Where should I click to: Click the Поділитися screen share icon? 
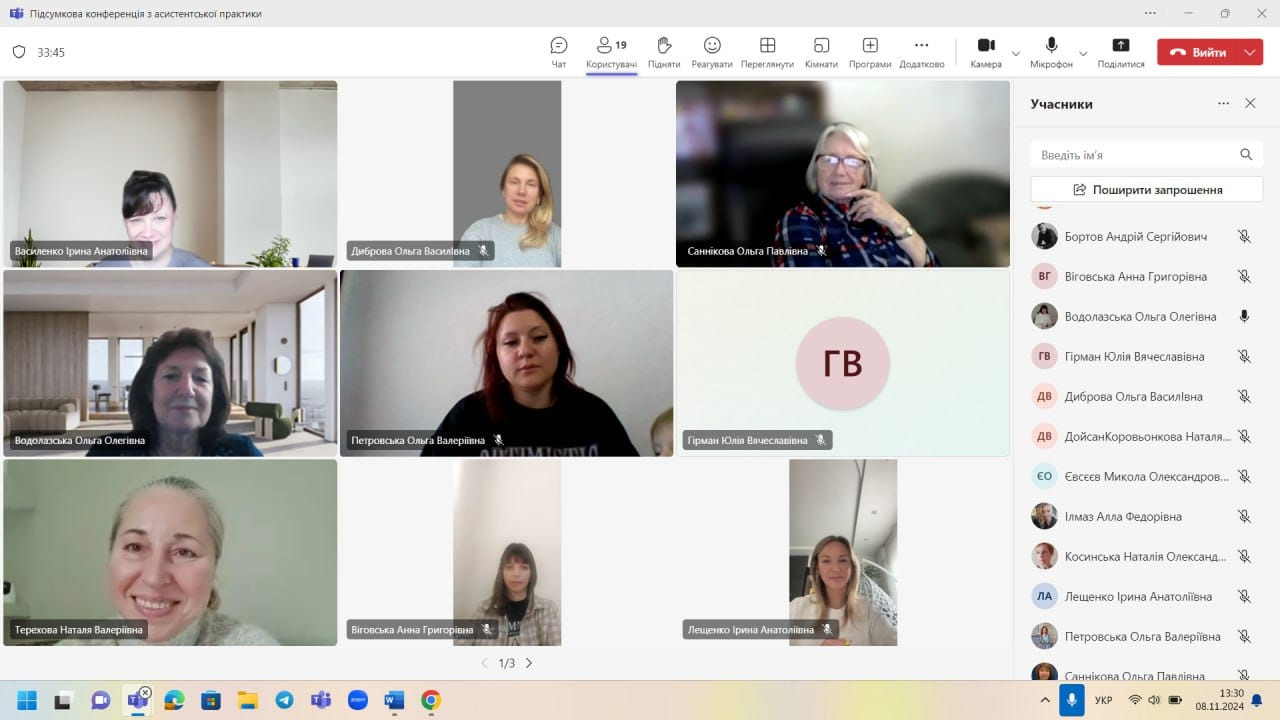[x=1121, y=45]
